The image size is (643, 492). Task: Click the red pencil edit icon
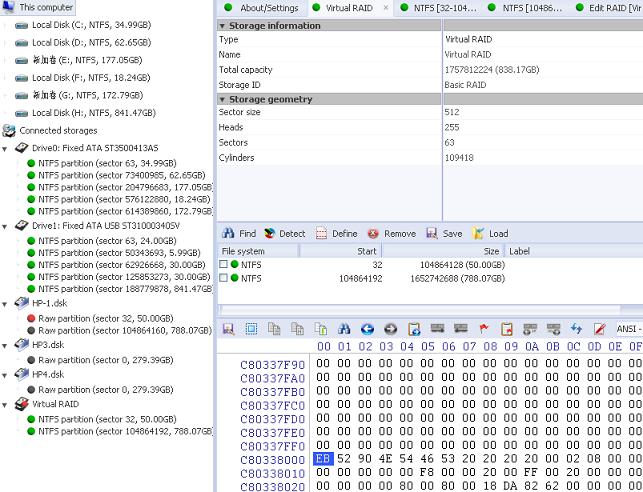600,328
